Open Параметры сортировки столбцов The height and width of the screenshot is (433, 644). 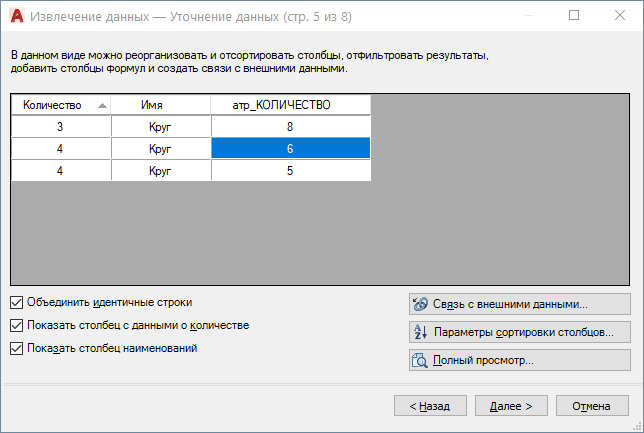coord(520,332)
